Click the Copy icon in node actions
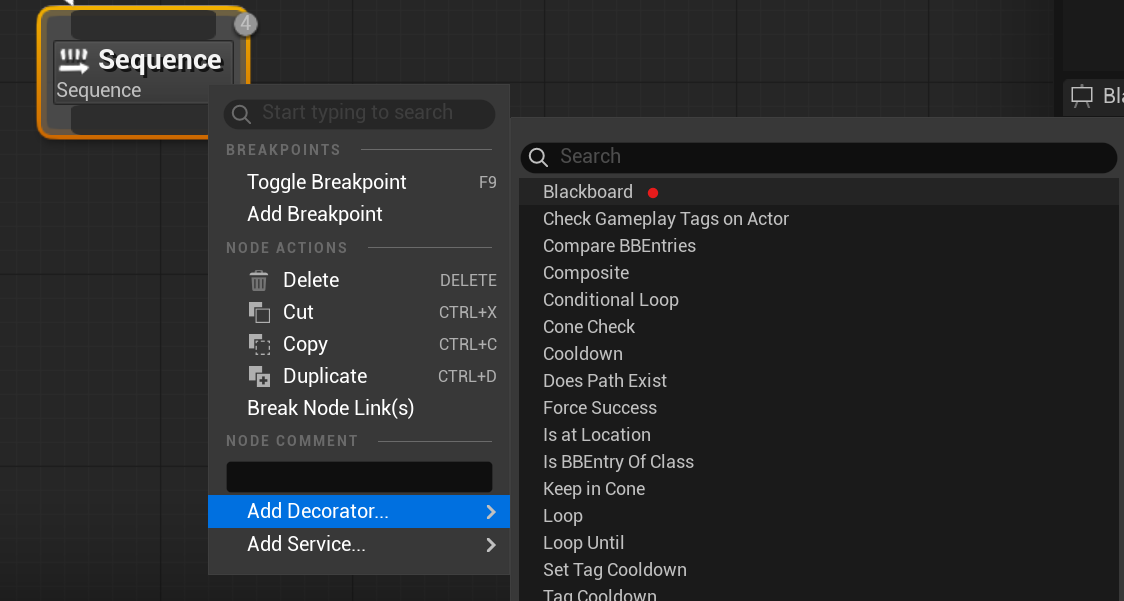This screenshot has height=601, width=1124. pos(259,345)
